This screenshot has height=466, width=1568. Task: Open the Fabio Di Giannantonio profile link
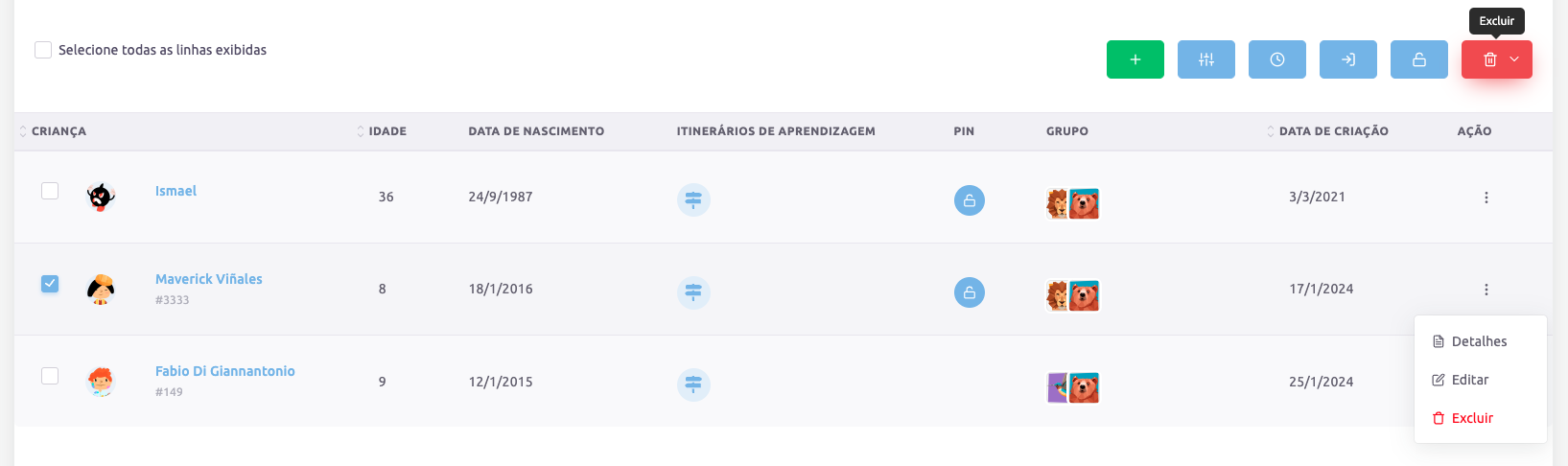click(224, 371)
